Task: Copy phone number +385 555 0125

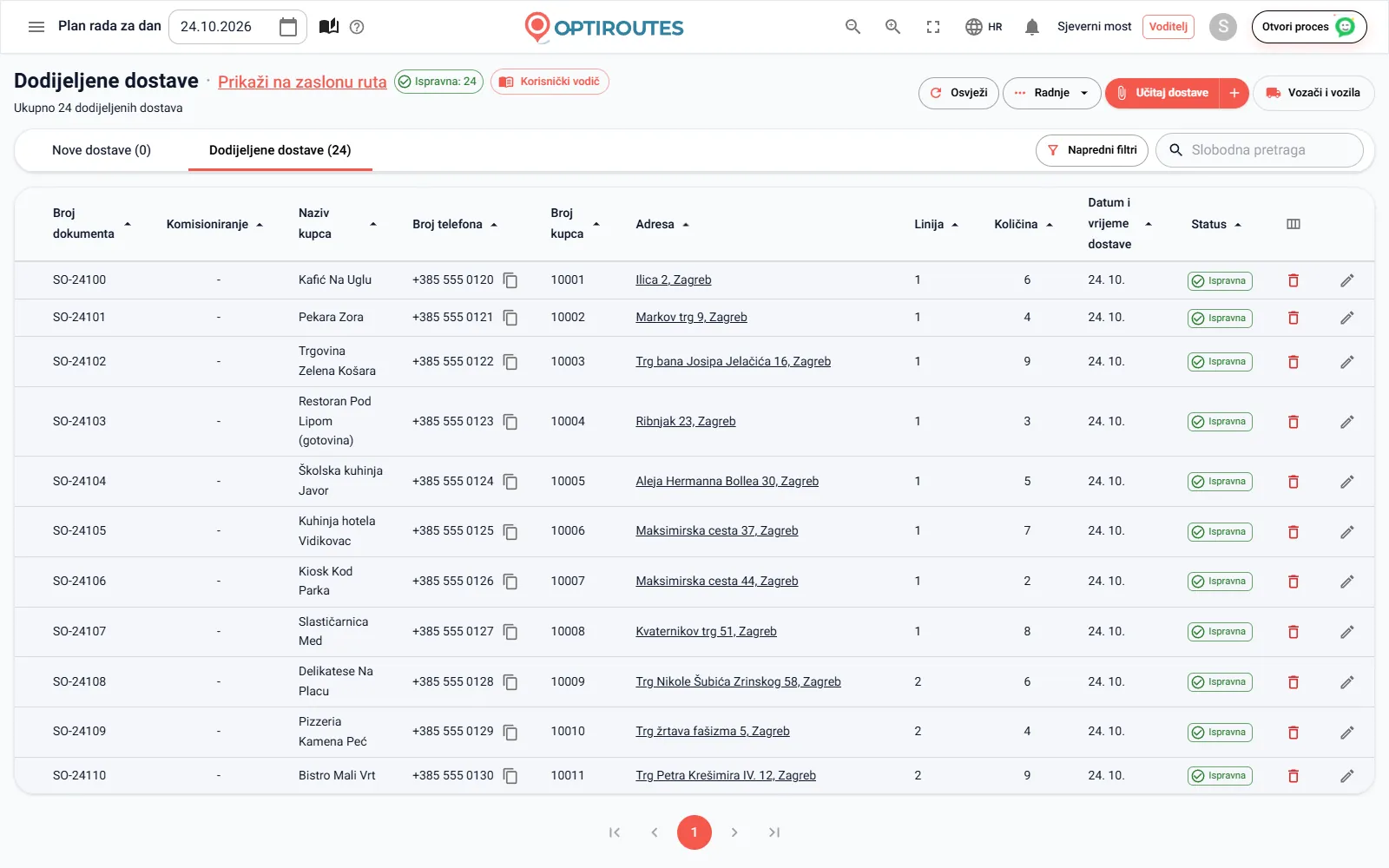Action: (x=510, y=531)
